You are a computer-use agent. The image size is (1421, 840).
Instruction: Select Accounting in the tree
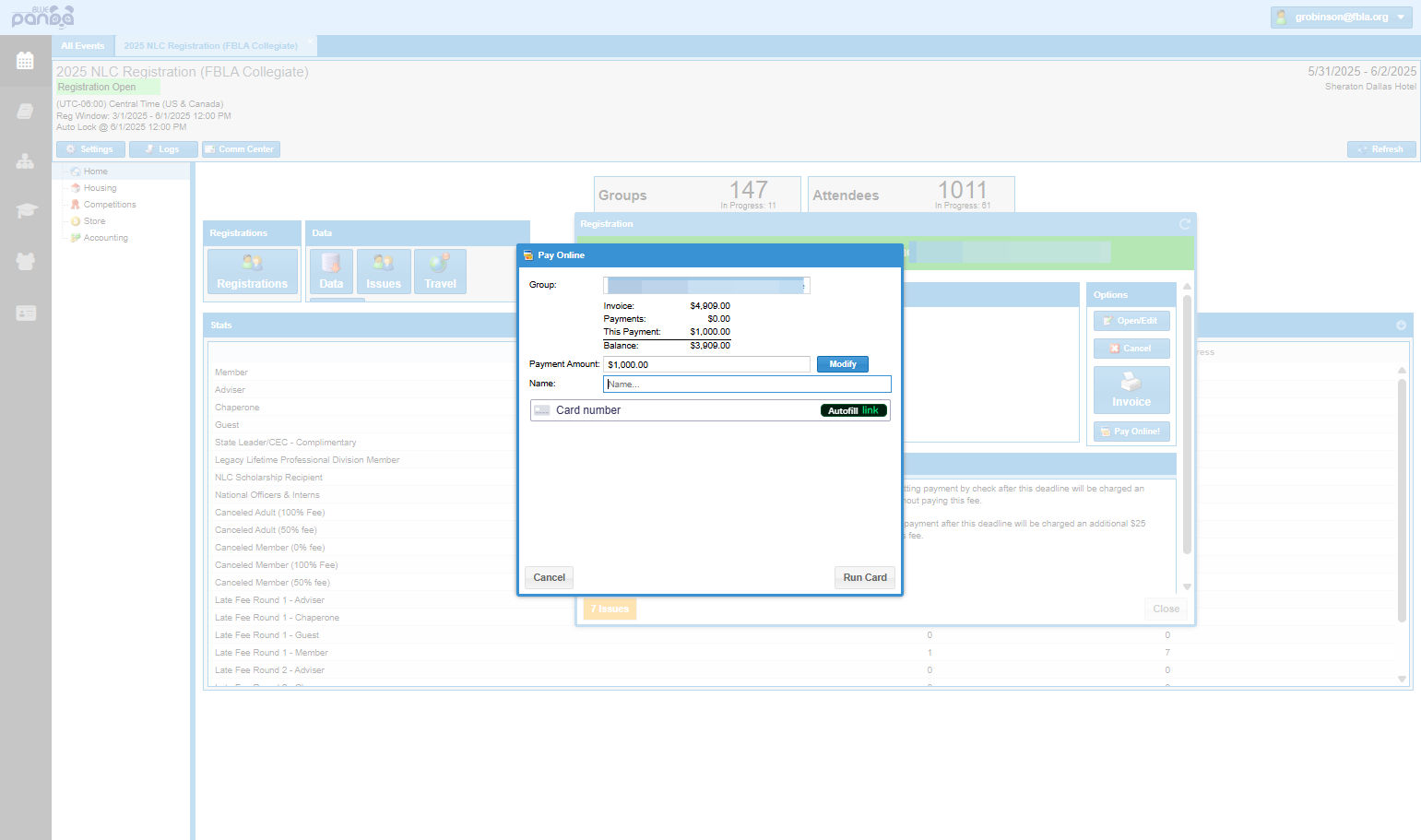pos(105,238)
